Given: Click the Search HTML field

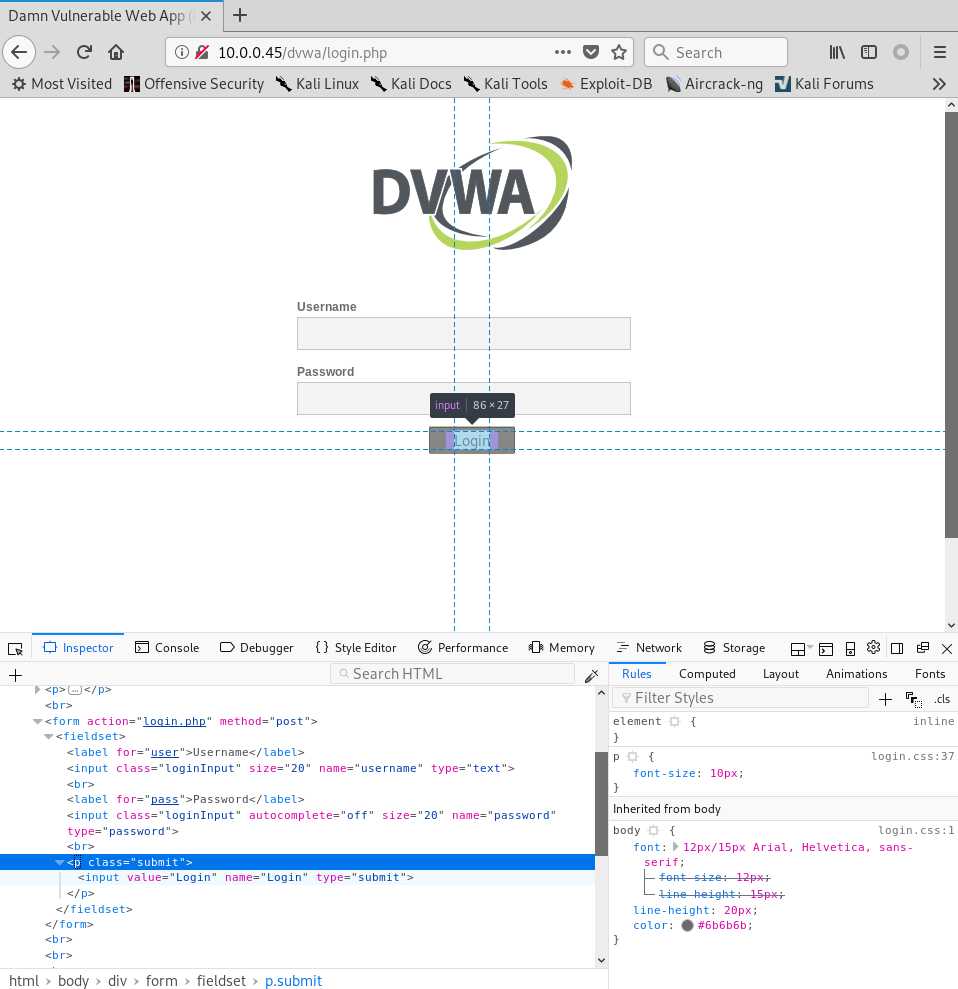Looking at the screenshot, I should click(452, 674).
